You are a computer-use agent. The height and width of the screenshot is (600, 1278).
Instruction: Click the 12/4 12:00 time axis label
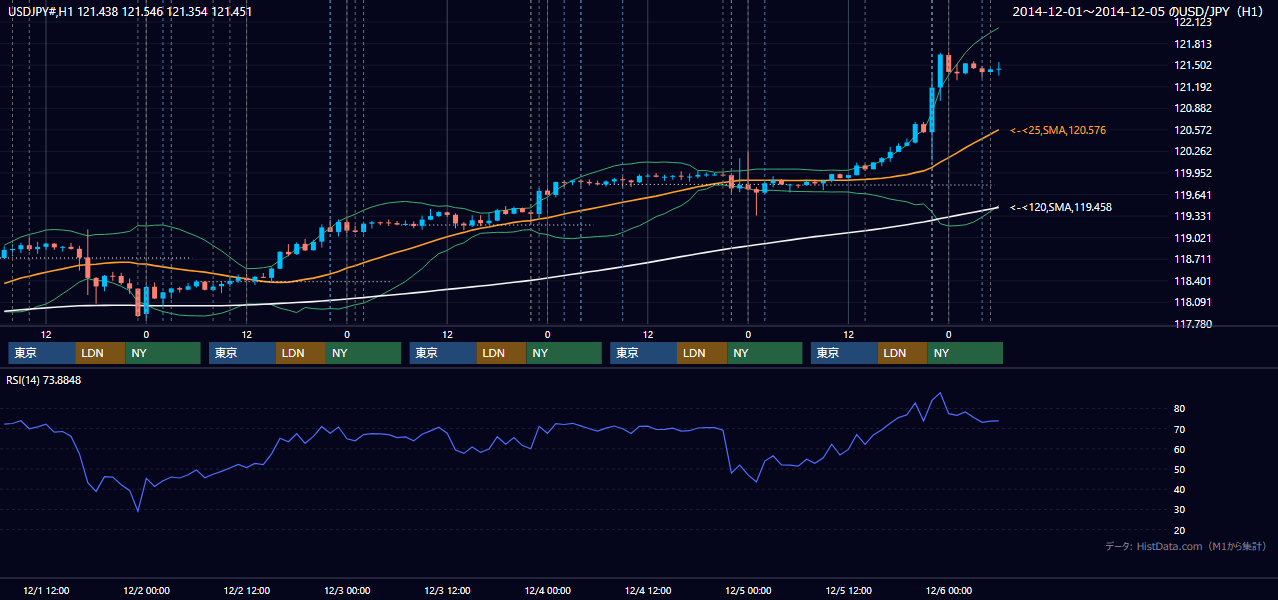[648, 591]
